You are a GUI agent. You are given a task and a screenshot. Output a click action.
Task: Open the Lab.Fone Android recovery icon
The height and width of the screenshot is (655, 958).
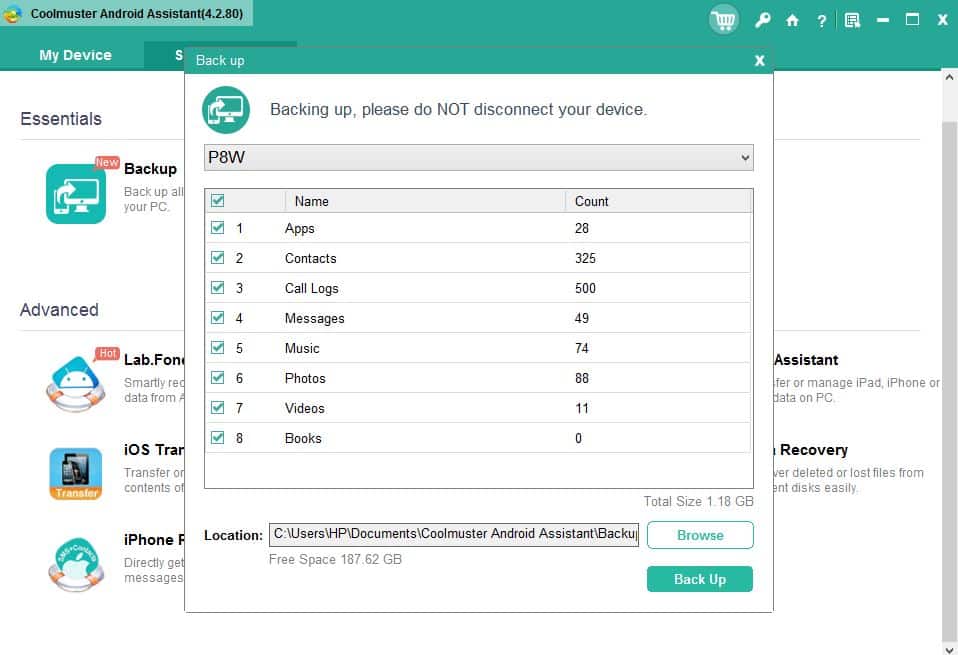(x=76, y=381)
